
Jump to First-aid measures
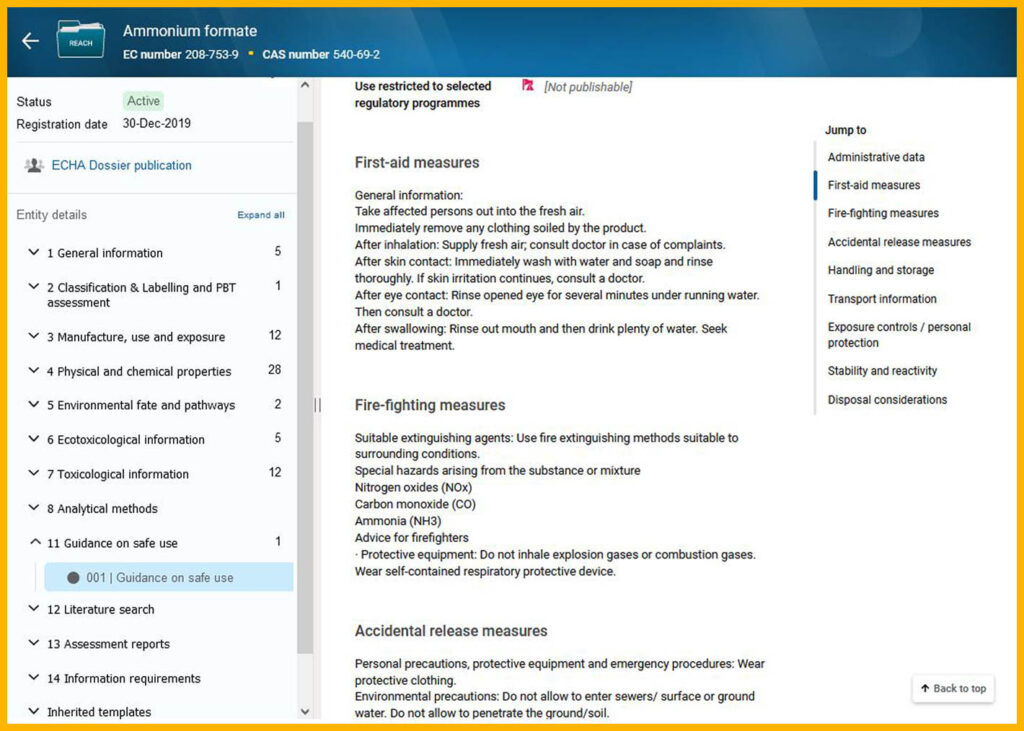click(x=873, y=185)
